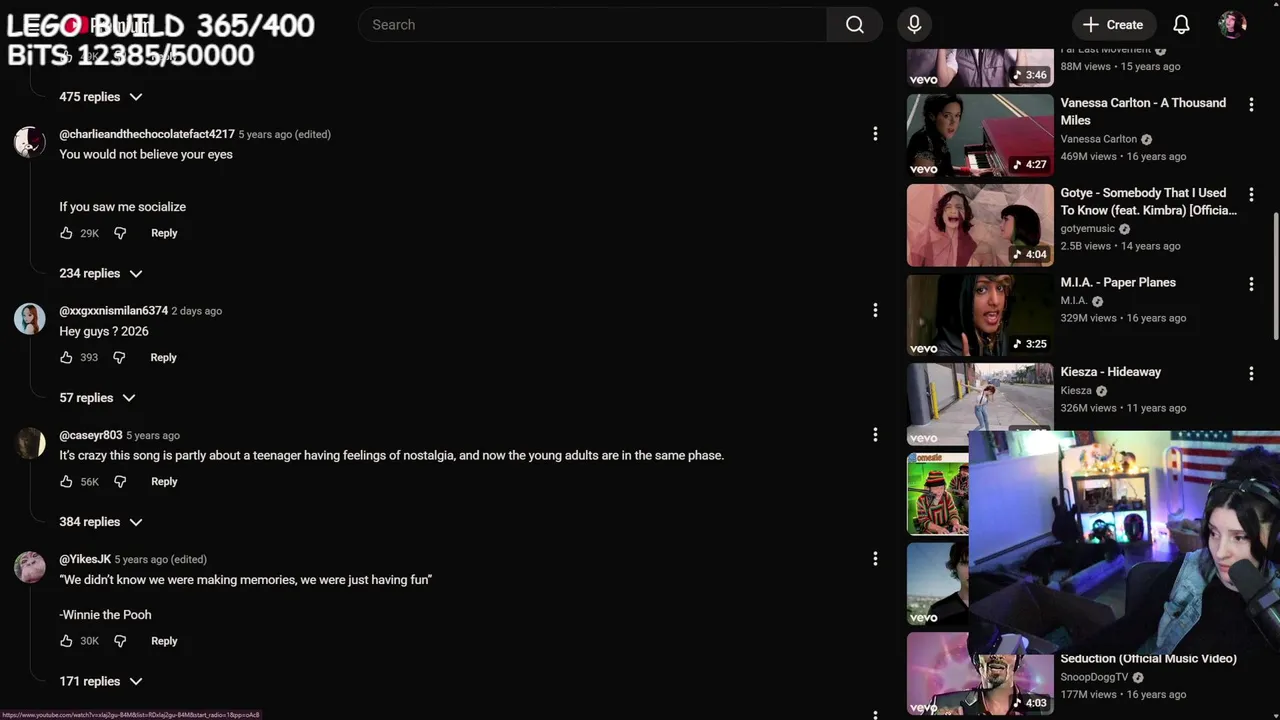Open the Kiesza Hideaway video thumbnail
1280x720 pixels.
[980, 404]
